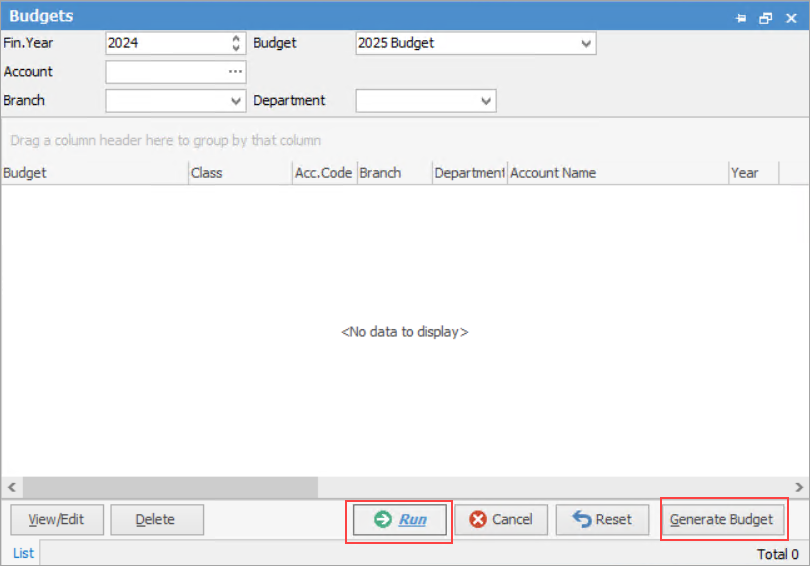Click the Delete button

(x=157, y=520)
